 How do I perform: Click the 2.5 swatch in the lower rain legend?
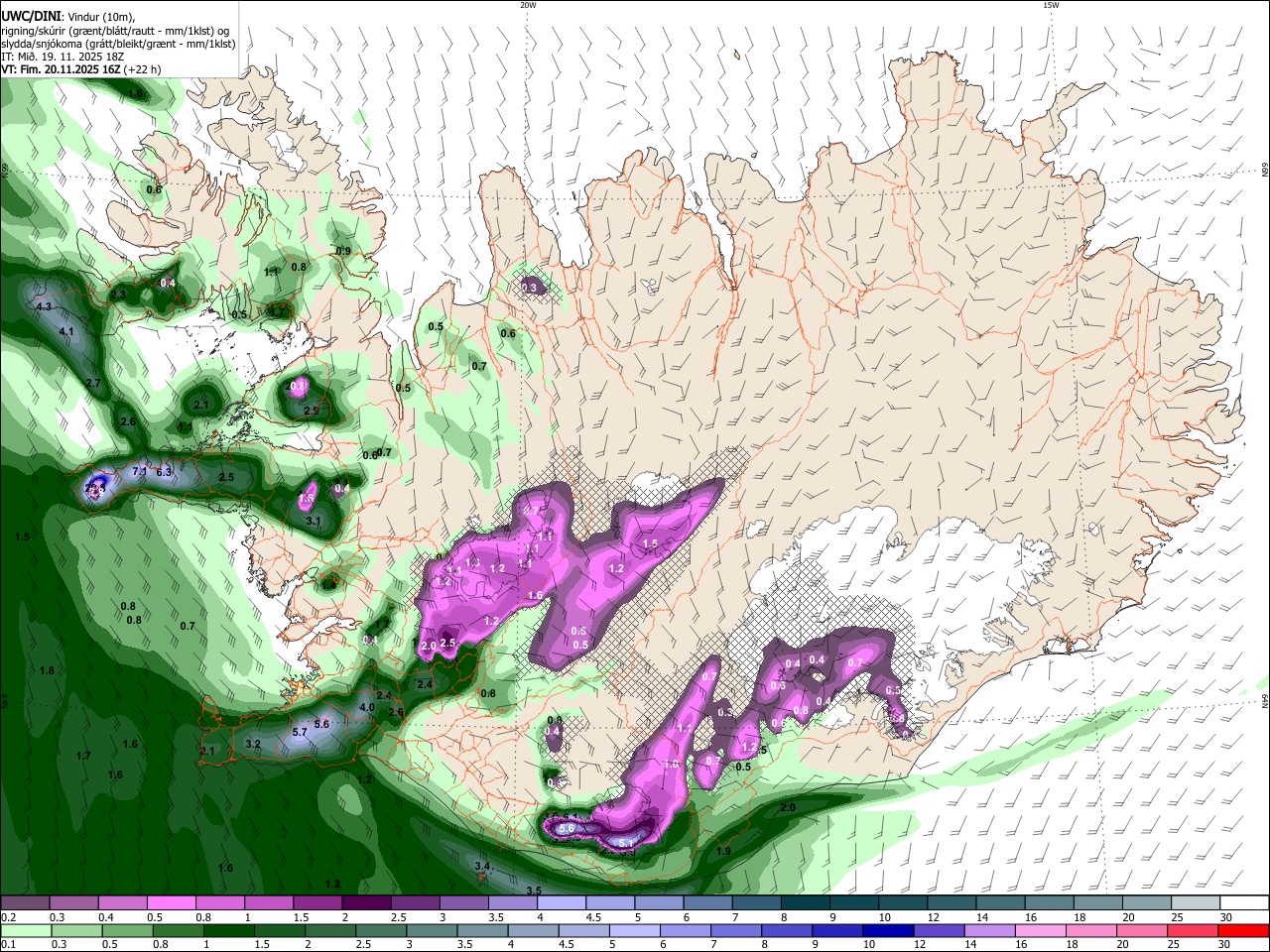[x=382, y=930]
